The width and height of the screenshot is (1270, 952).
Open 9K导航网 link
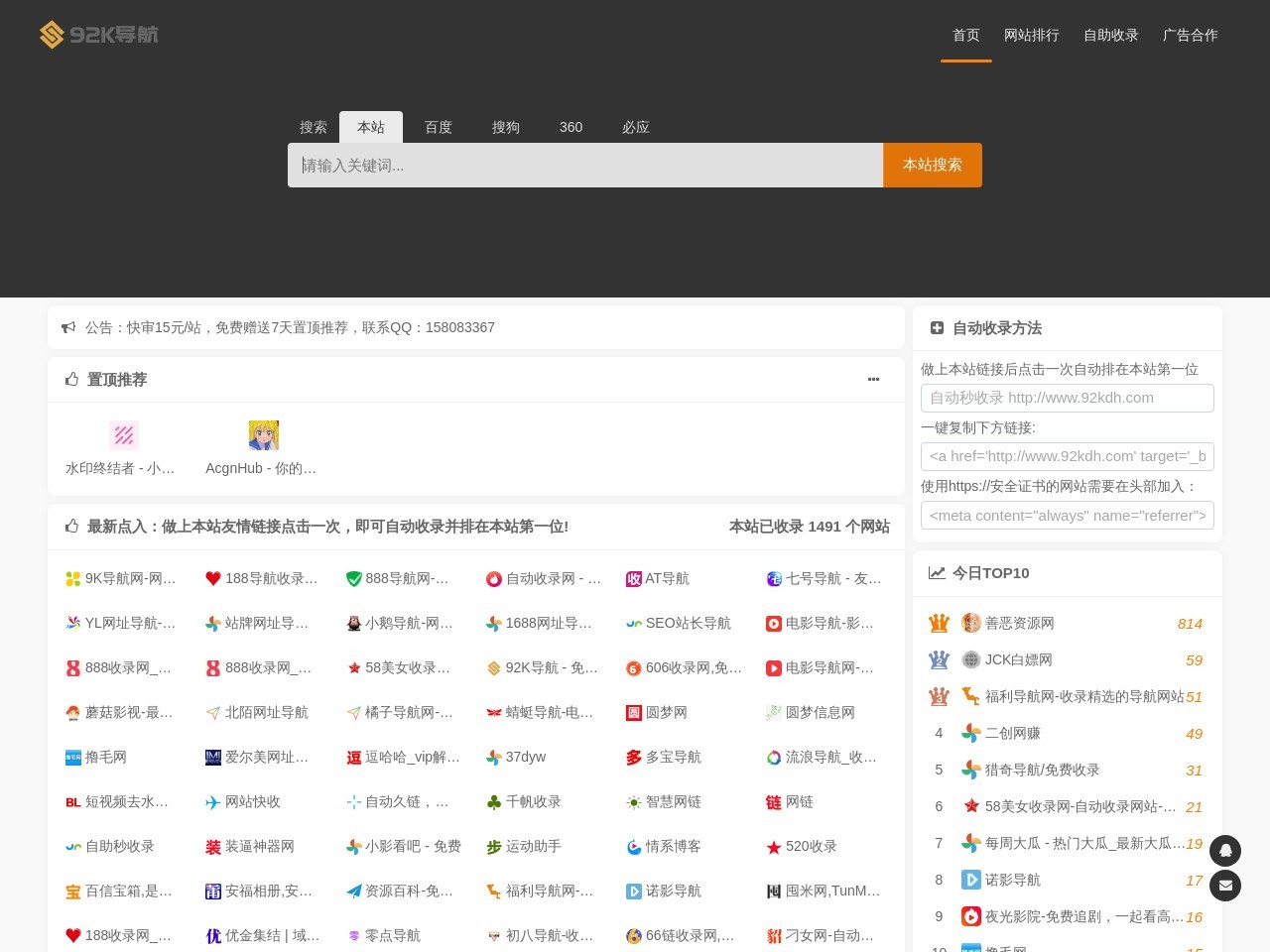[121, 578]
